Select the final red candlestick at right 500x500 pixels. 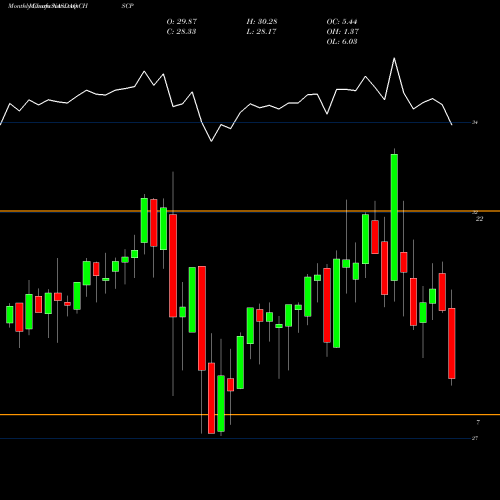coord(452,343)
